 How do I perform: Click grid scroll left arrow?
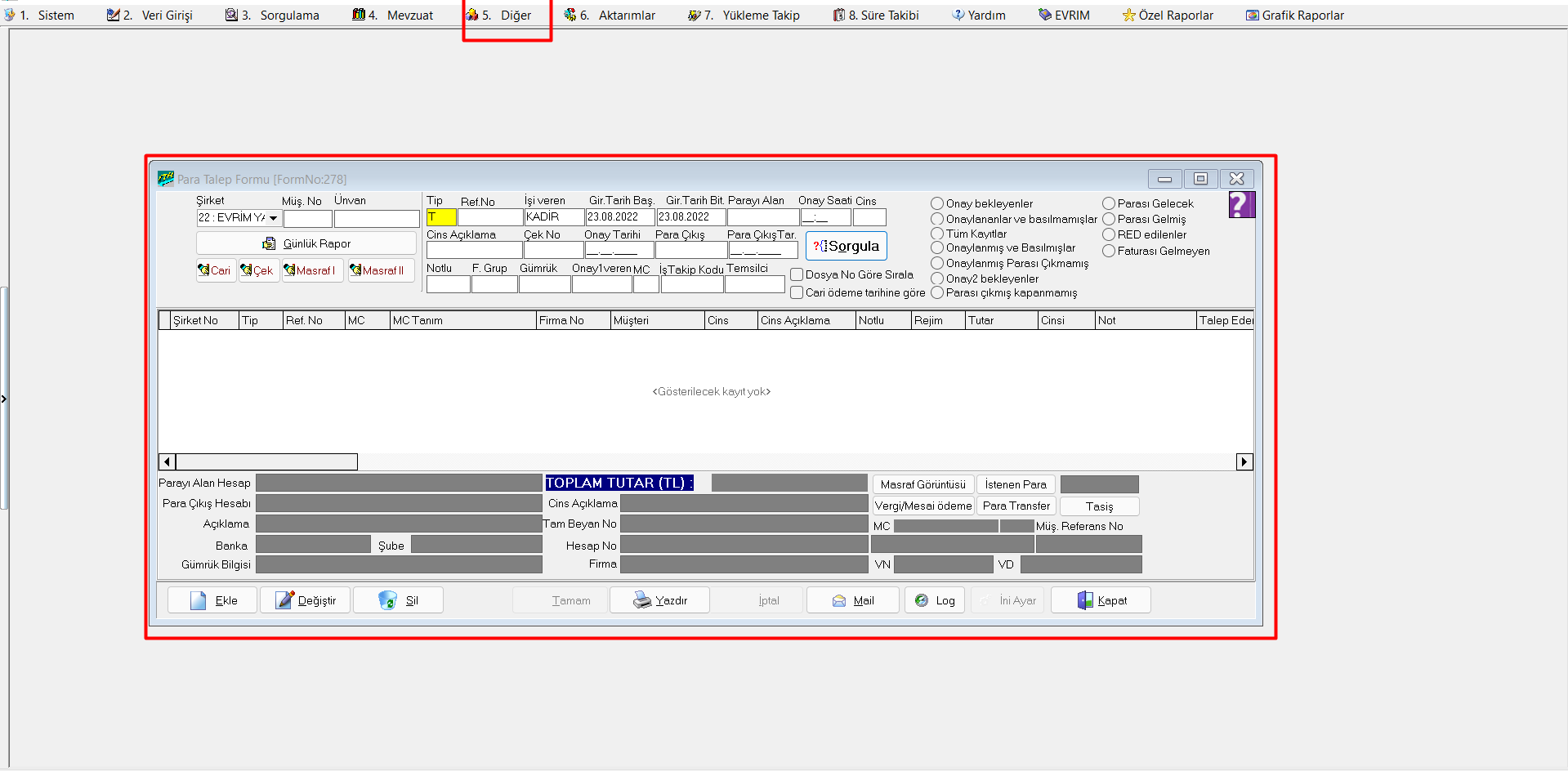[x=167, y=462]
